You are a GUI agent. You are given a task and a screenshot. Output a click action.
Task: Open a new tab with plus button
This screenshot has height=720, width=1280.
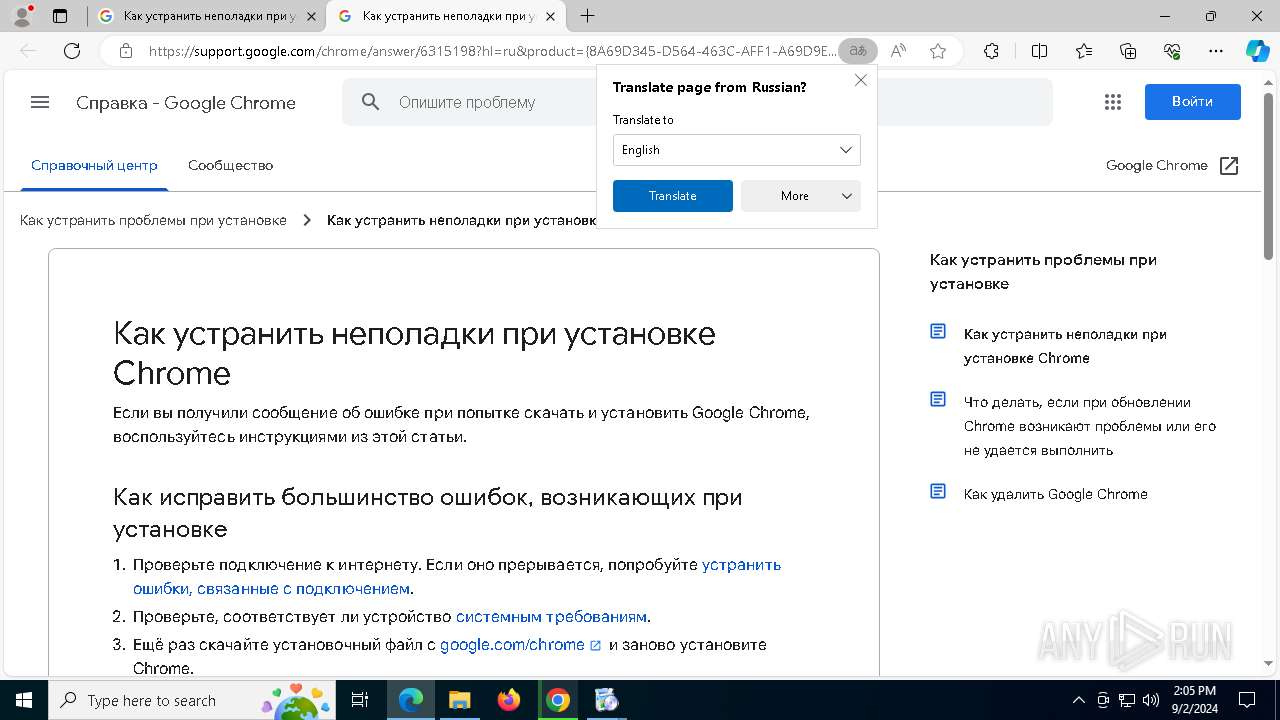(x=587, y=16)
